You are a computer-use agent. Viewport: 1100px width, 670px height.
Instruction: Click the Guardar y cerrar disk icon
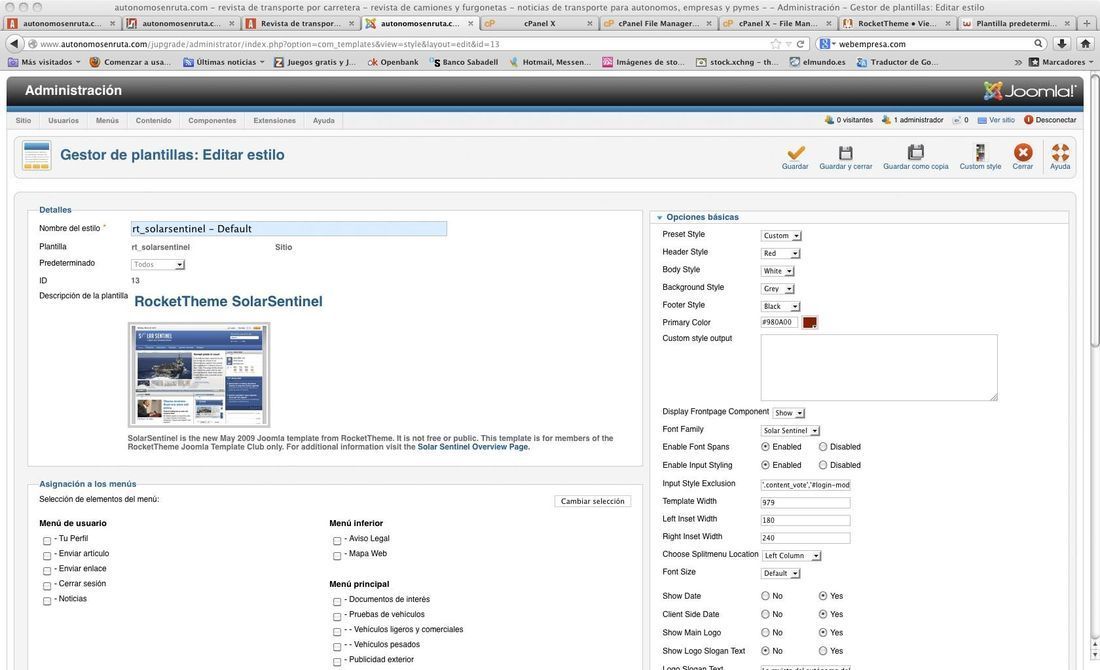[845, 152]
